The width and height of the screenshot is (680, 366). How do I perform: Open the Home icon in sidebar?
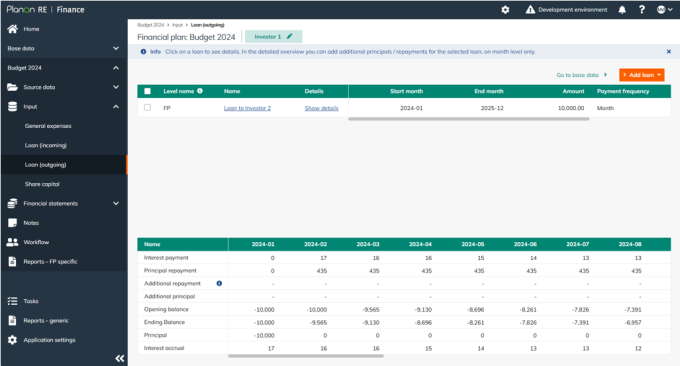[13, 29]
